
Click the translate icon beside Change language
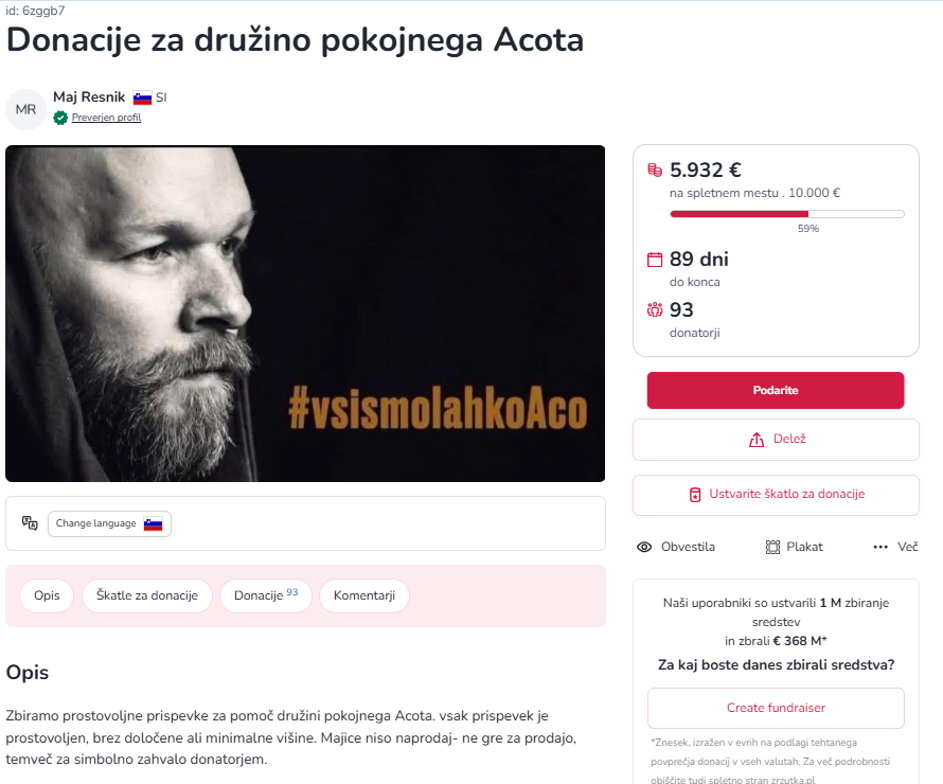click(x=30, y=523)
